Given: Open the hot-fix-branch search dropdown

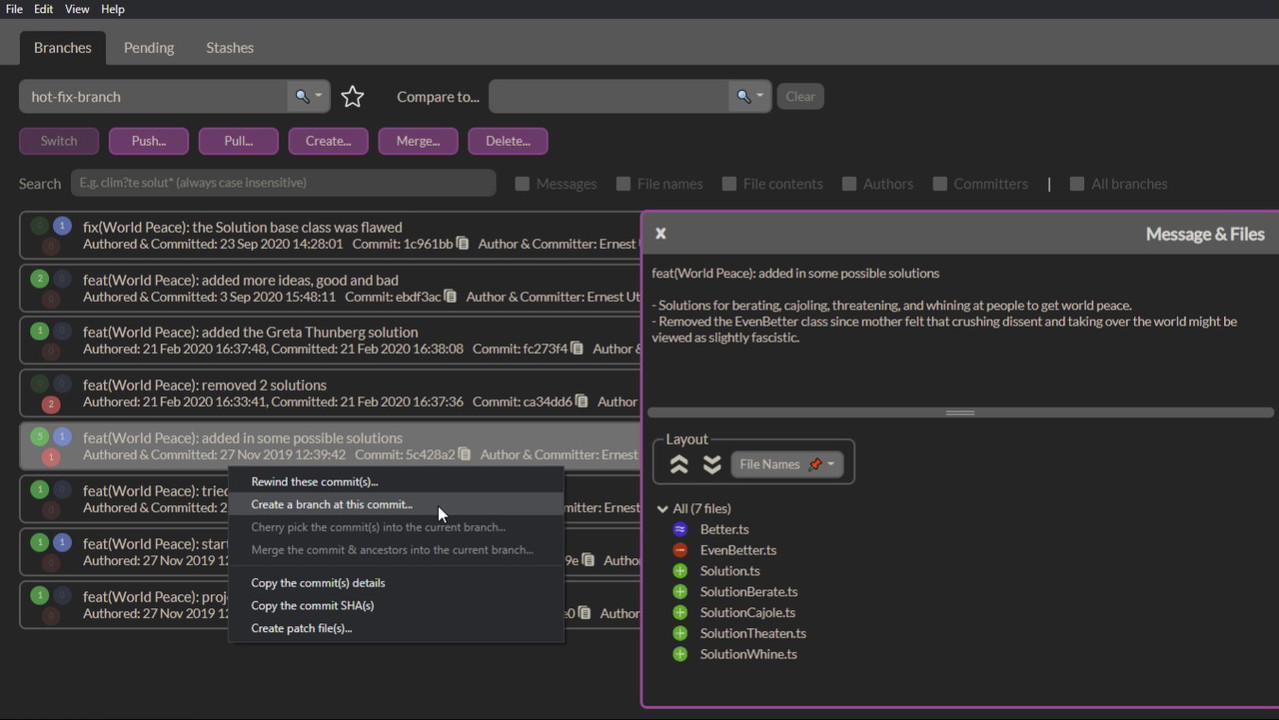Looking at the screenshot, I should tap(308, 97).
